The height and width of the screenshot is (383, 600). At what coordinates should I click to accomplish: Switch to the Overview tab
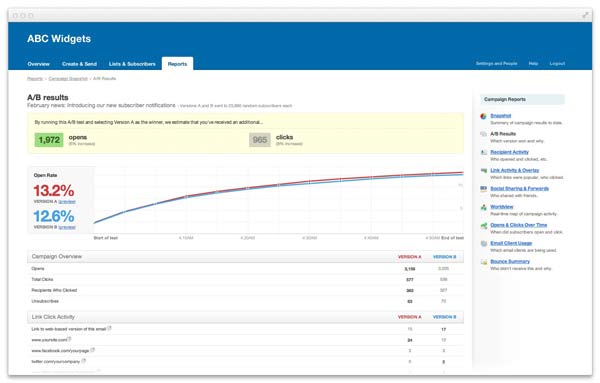pos(38,64)
